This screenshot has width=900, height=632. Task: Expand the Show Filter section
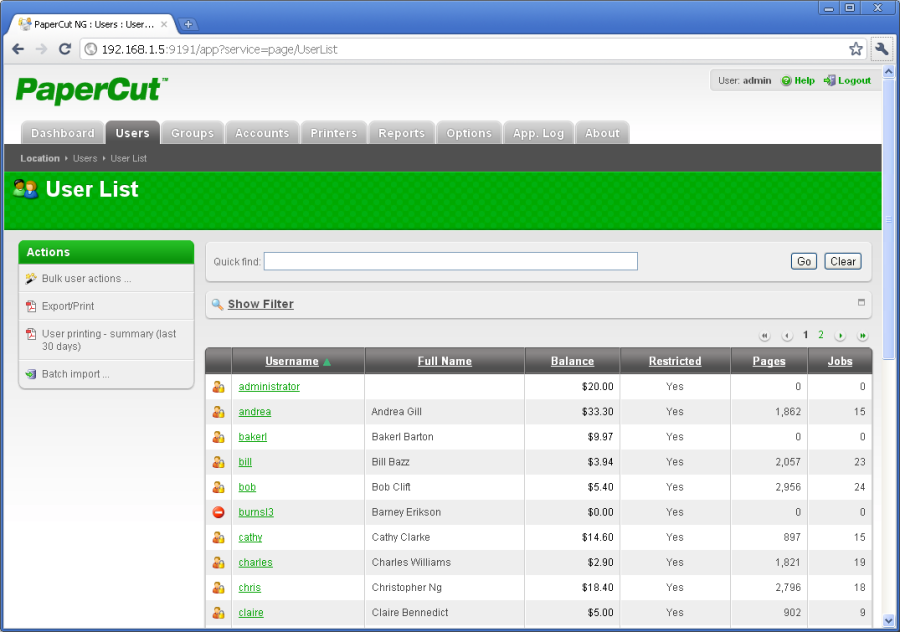click(x=260, y=304)
